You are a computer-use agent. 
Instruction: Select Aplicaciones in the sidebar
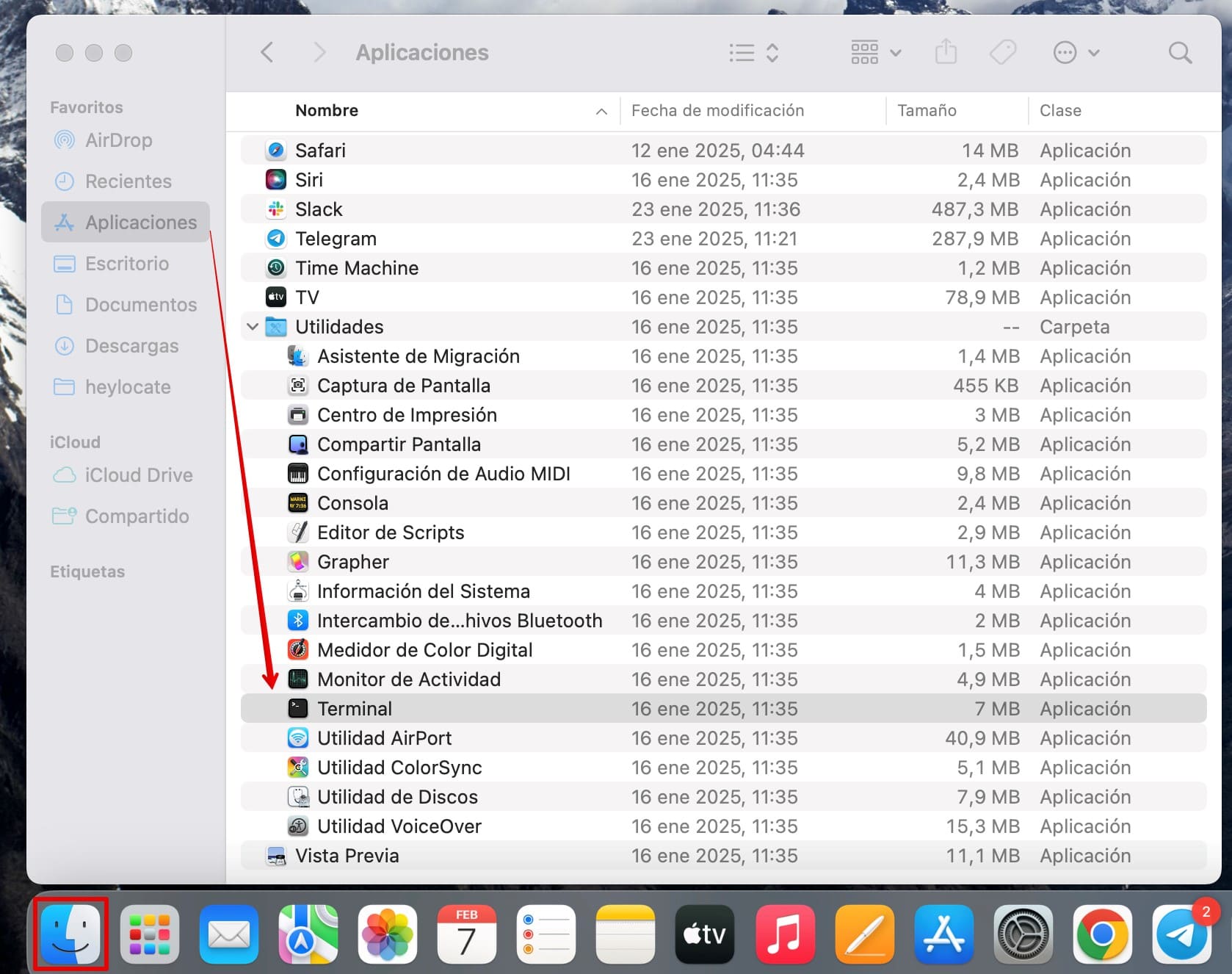point(126,222)
